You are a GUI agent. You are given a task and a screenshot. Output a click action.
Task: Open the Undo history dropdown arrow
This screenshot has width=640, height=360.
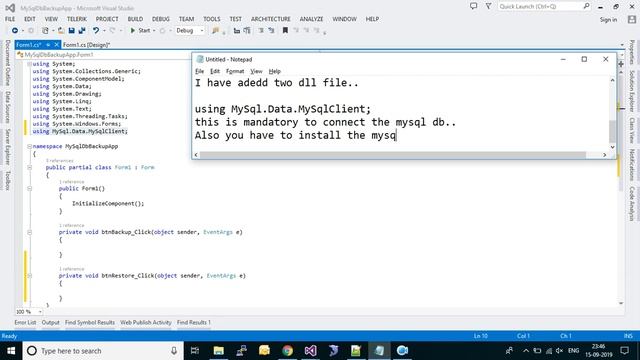[104, 31]
